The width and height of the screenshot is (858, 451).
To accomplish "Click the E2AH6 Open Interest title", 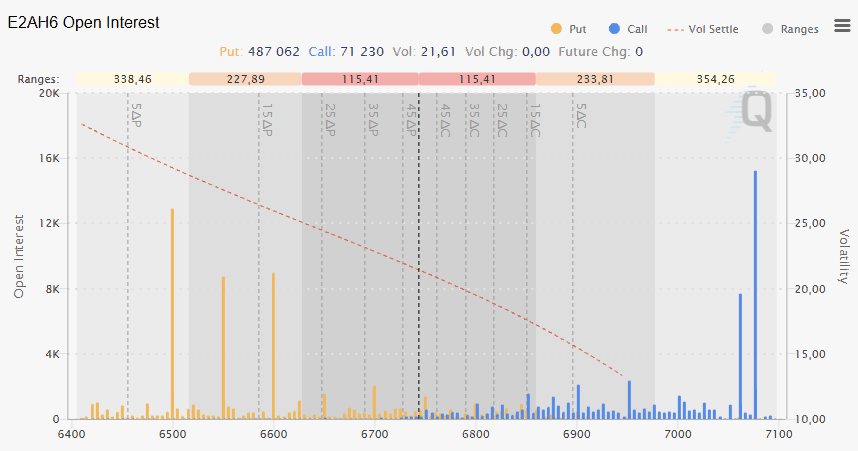I will click(83, 22).
